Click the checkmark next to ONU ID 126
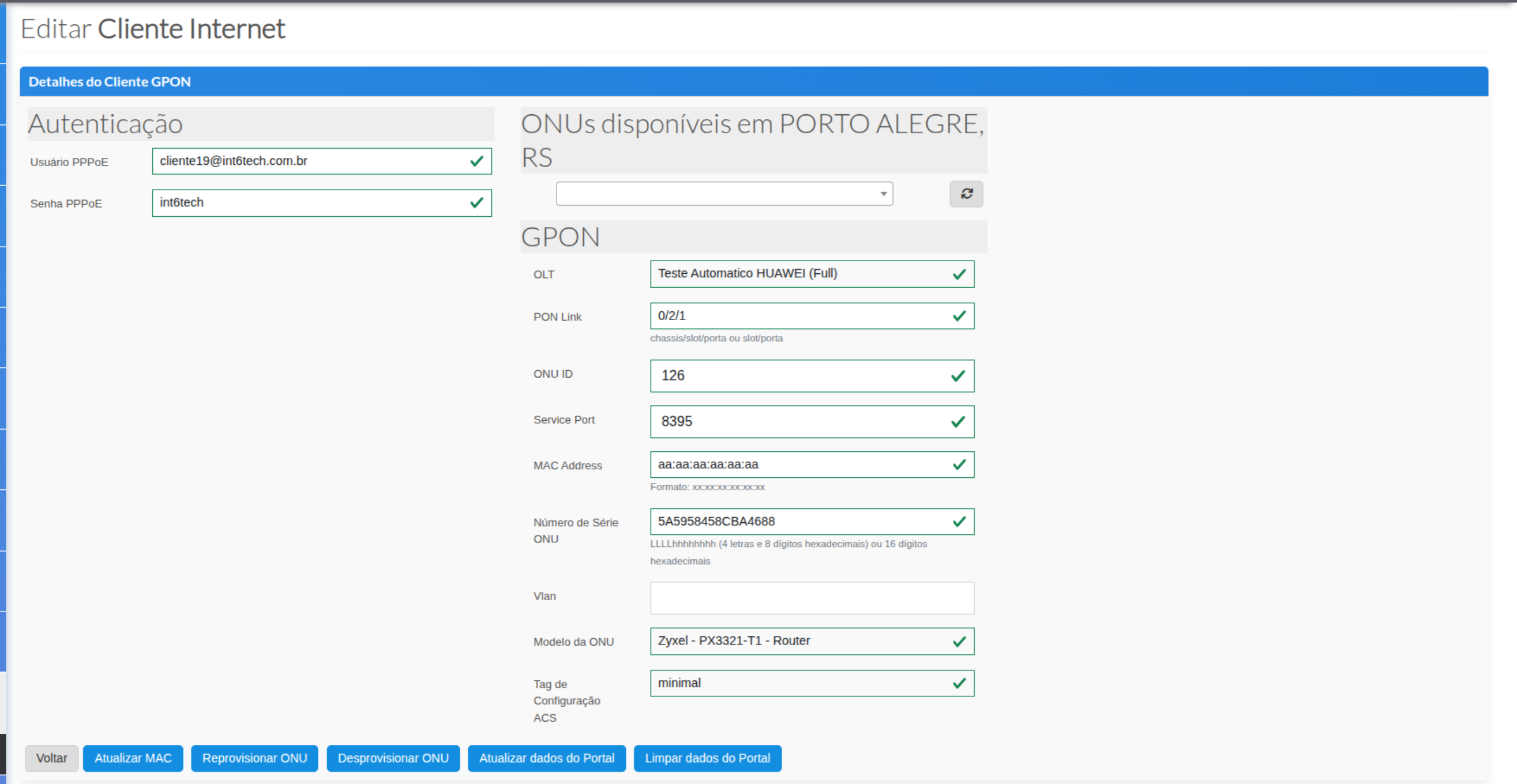Viewport: 1517px width, 784px height. point(959,375)
